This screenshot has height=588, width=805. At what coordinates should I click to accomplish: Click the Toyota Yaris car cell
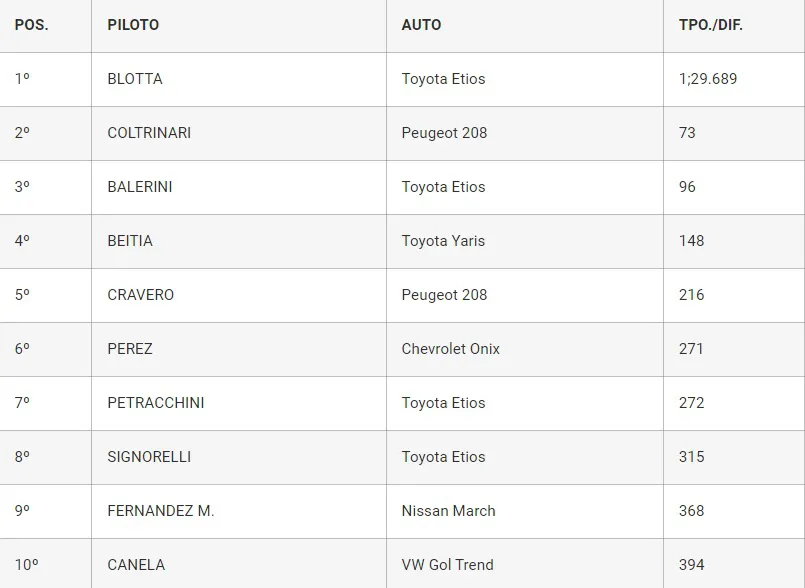point(443,241)
